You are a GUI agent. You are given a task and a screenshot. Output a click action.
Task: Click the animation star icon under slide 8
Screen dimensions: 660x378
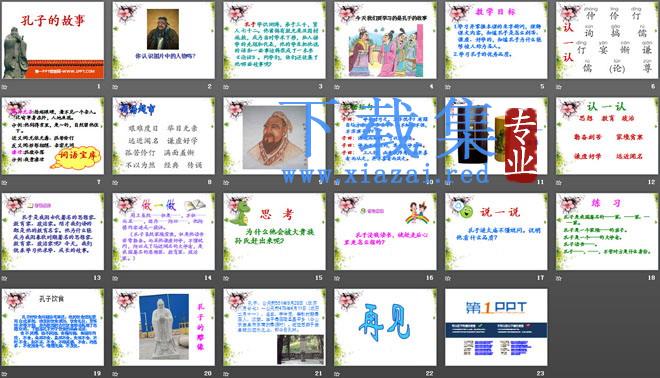(115, 183)
